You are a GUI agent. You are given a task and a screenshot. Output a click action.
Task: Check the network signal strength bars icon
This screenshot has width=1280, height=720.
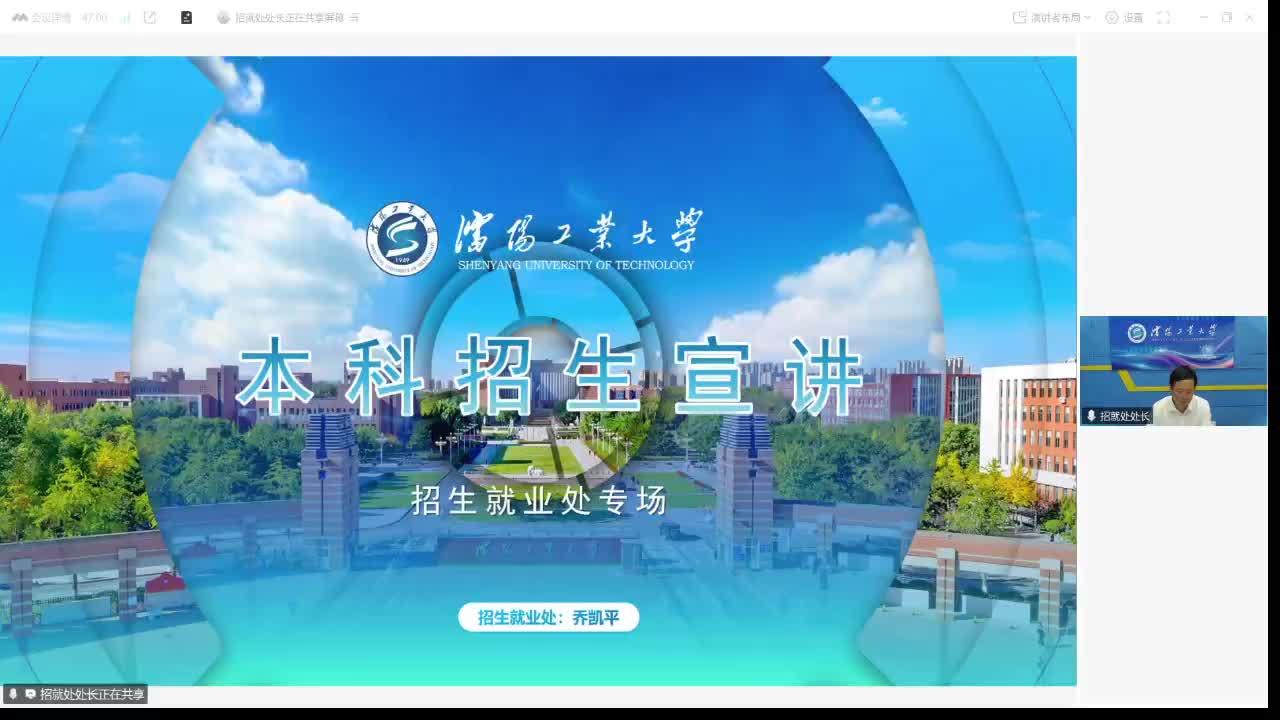[125, 18]
